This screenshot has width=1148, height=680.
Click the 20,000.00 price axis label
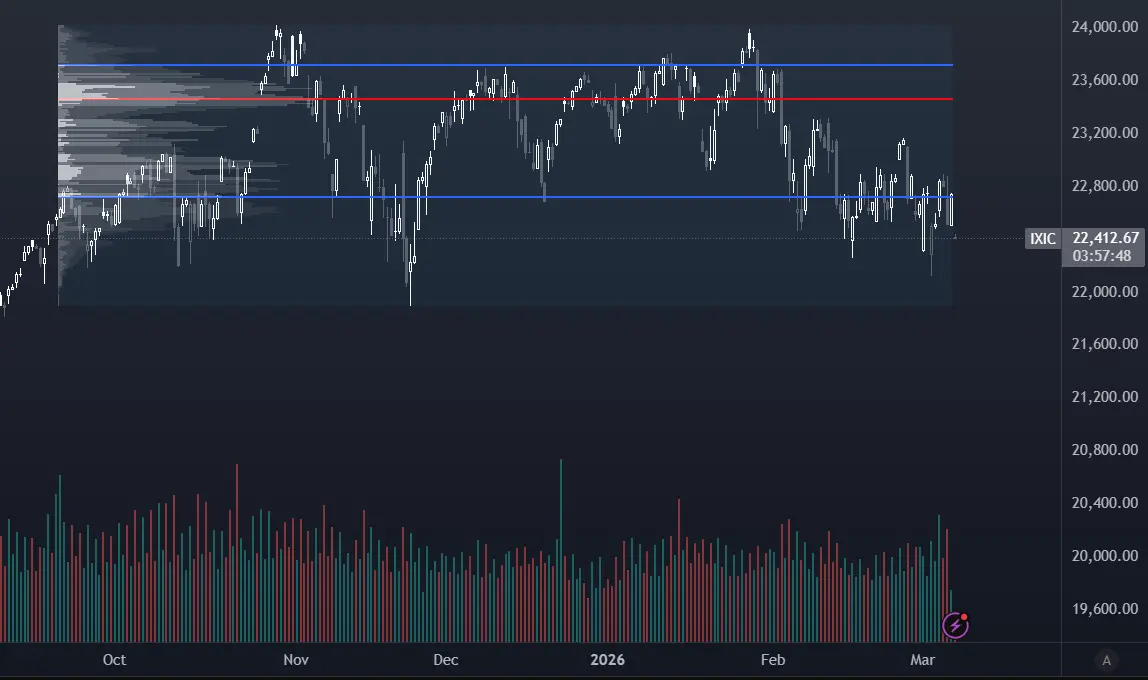(x=1105, y=556)
